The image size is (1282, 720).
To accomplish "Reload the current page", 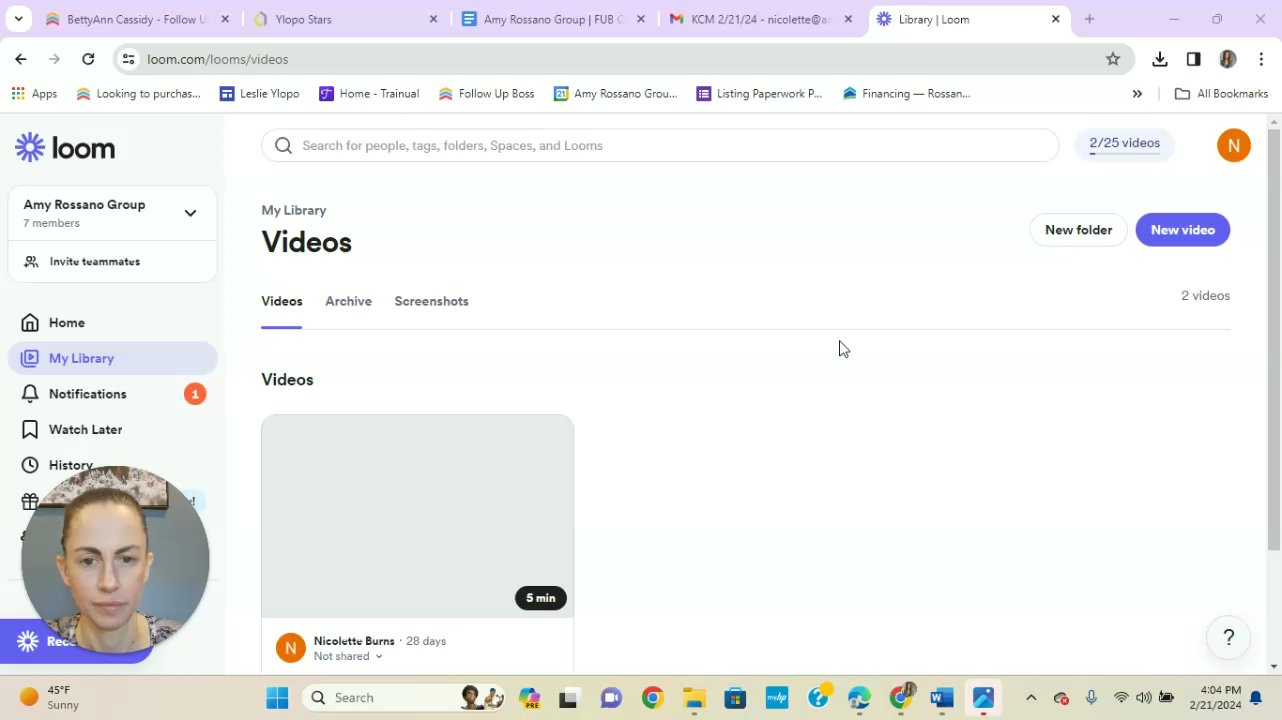I will coord(88,59).
